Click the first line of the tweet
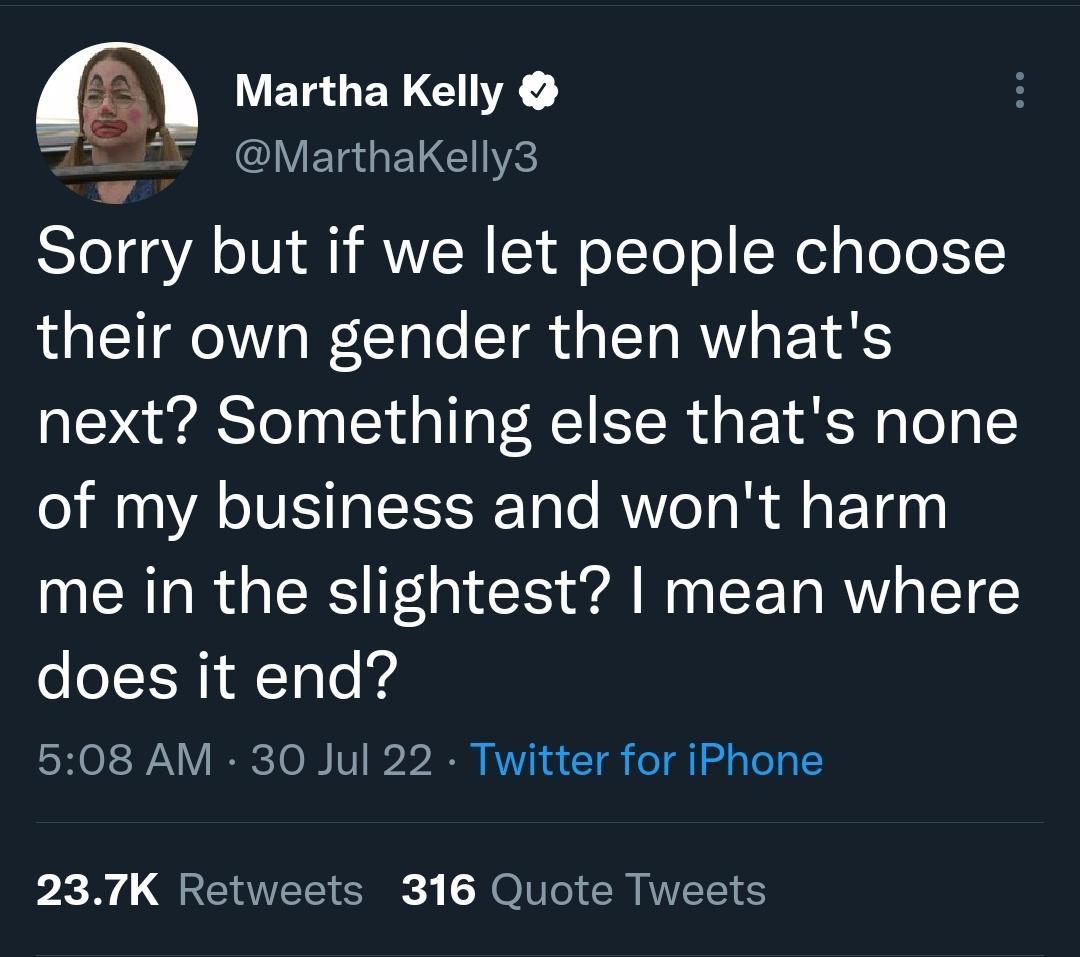Image resolution: width=1080 pixels, height=957 pixels. click(x=520, y=253)
